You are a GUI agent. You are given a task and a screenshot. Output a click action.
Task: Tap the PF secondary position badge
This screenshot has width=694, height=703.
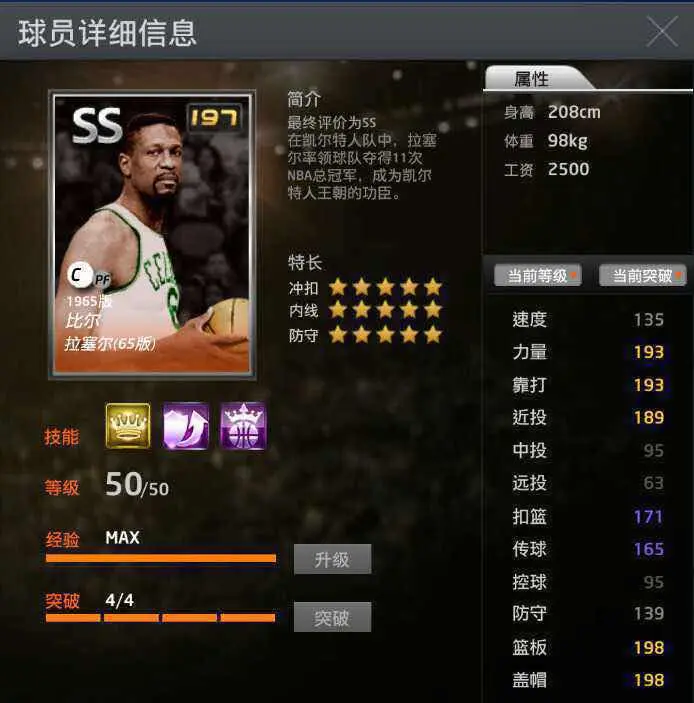tap(102, 280)
